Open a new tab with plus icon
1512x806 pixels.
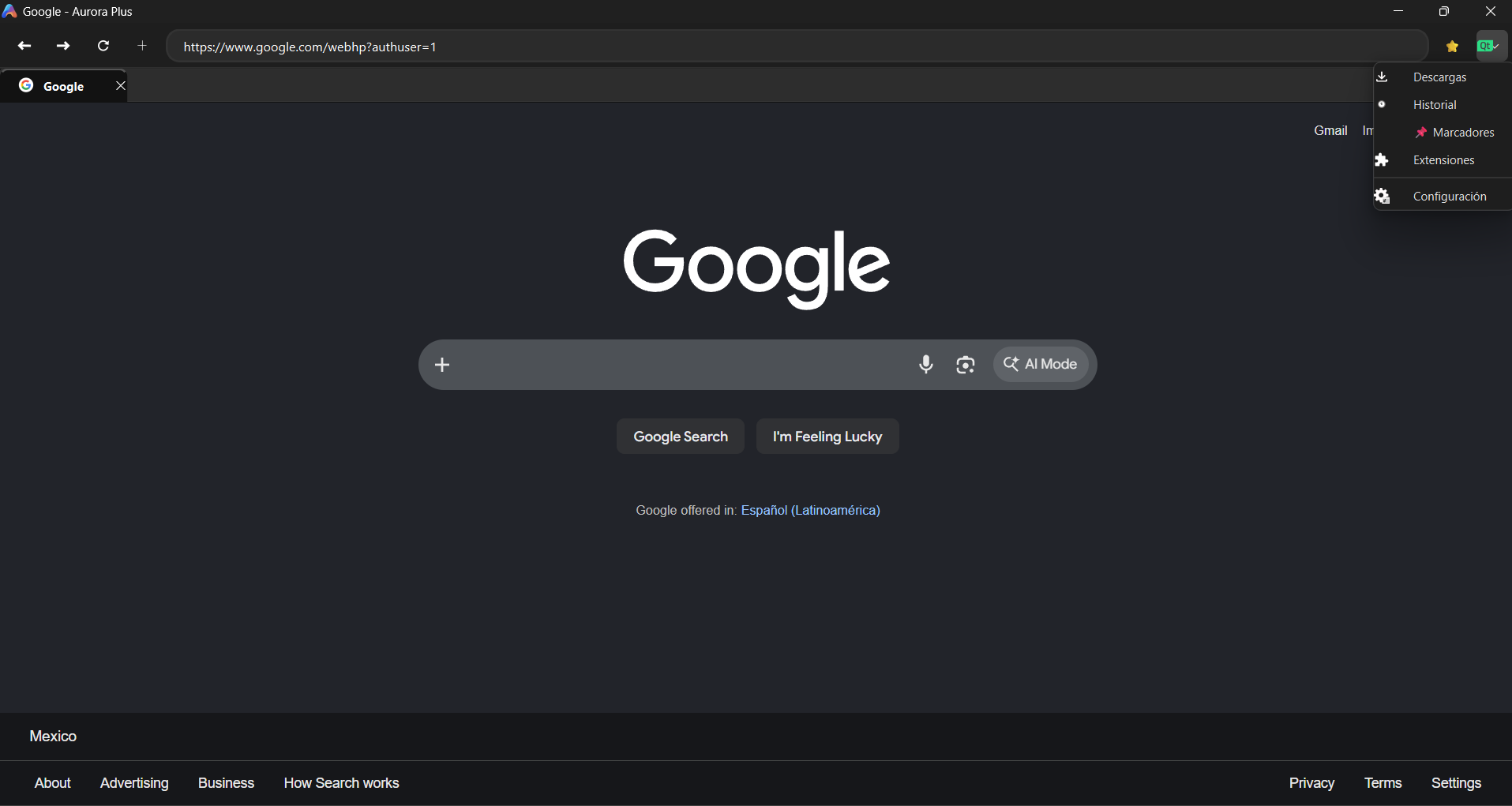click(142, 46)
